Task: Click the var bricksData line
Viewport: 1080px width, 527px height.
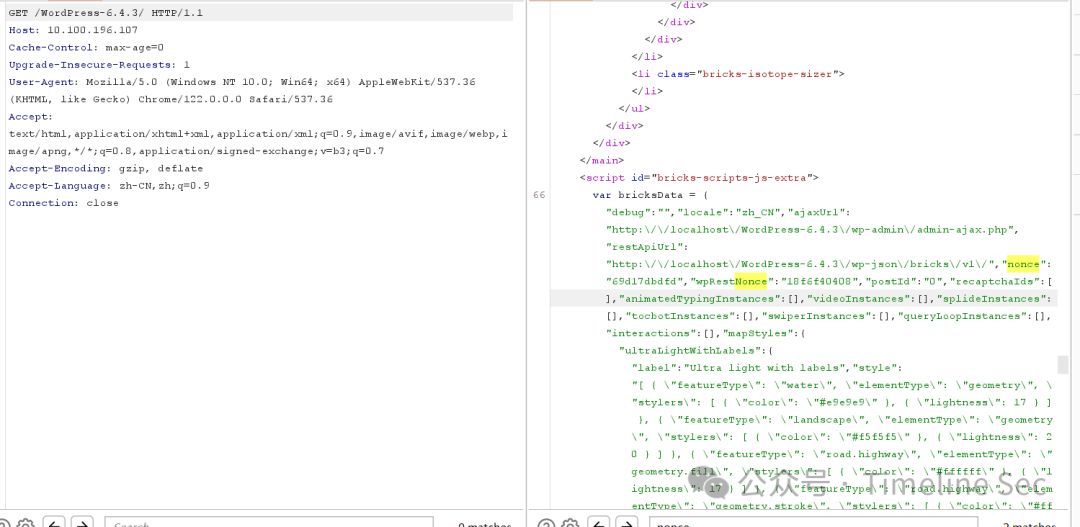Action: tap(650, 195)
